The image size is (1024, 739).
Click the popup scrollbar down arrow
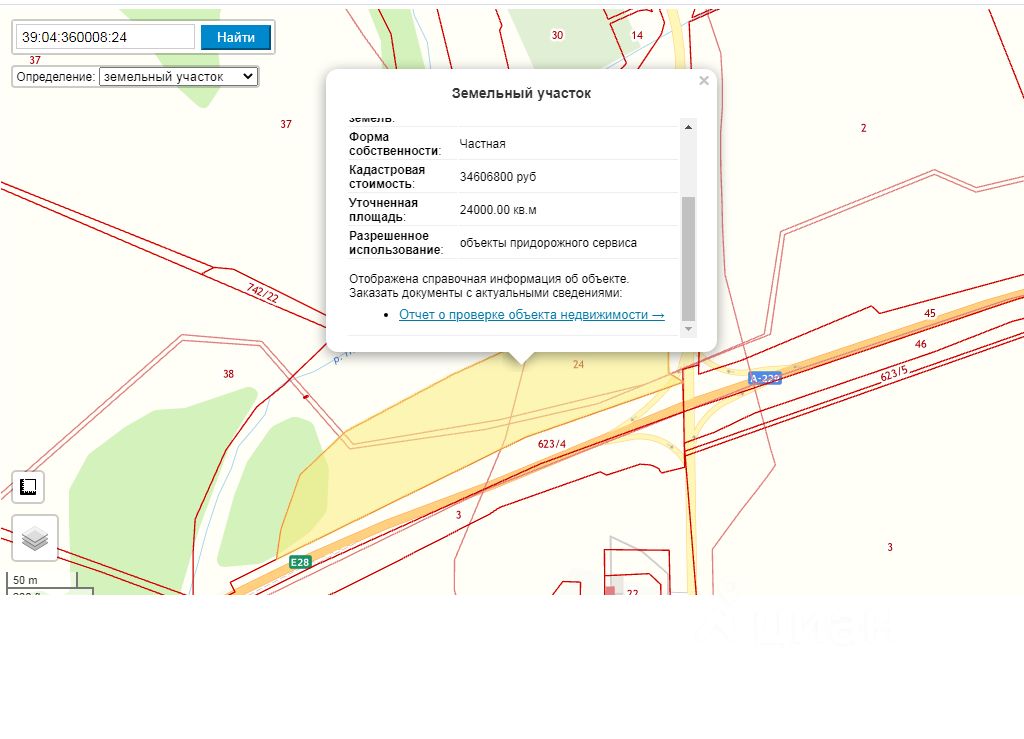pos(688,329)
